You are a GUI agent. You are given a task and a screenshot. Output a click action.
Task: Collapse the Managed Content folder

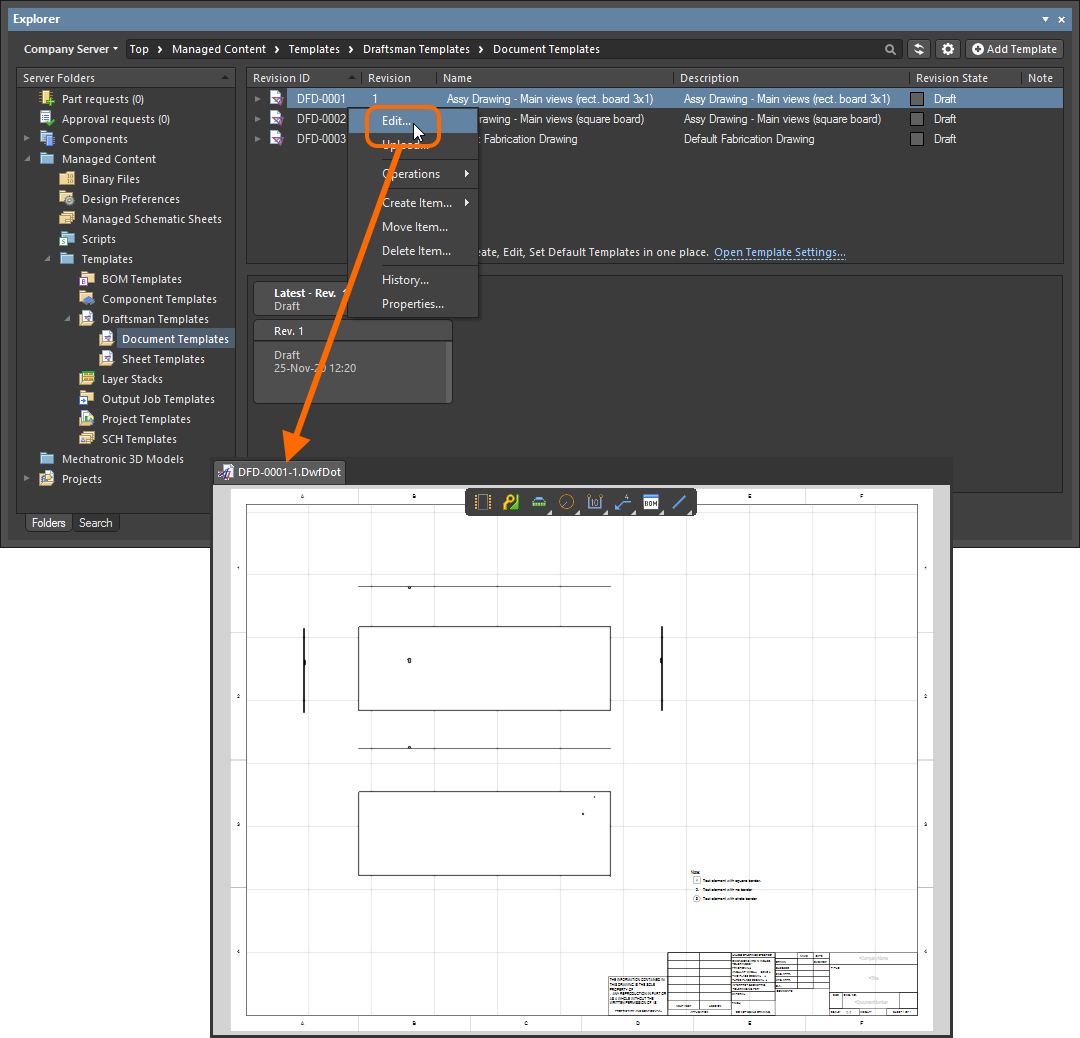[27, 159]
